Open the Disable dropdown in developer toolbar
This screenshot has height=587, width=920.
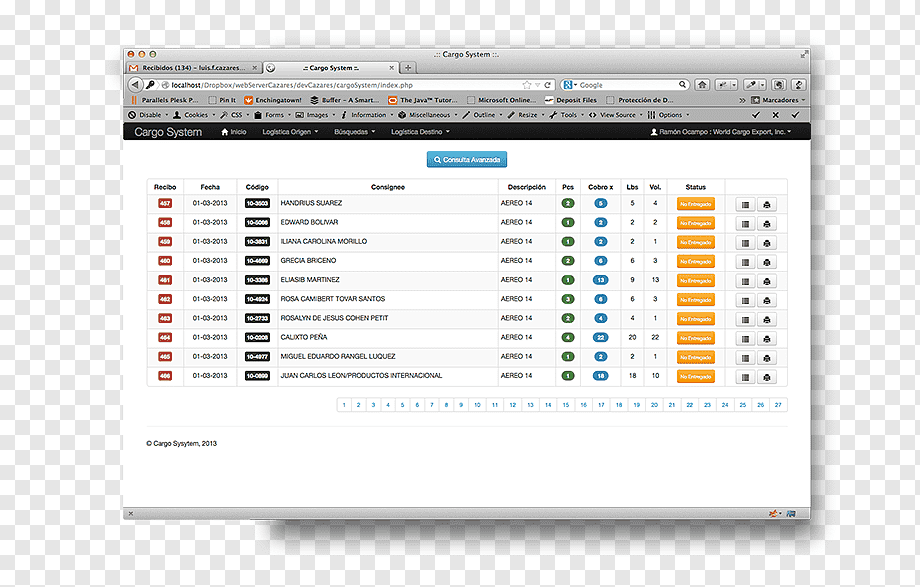point(148,115)
